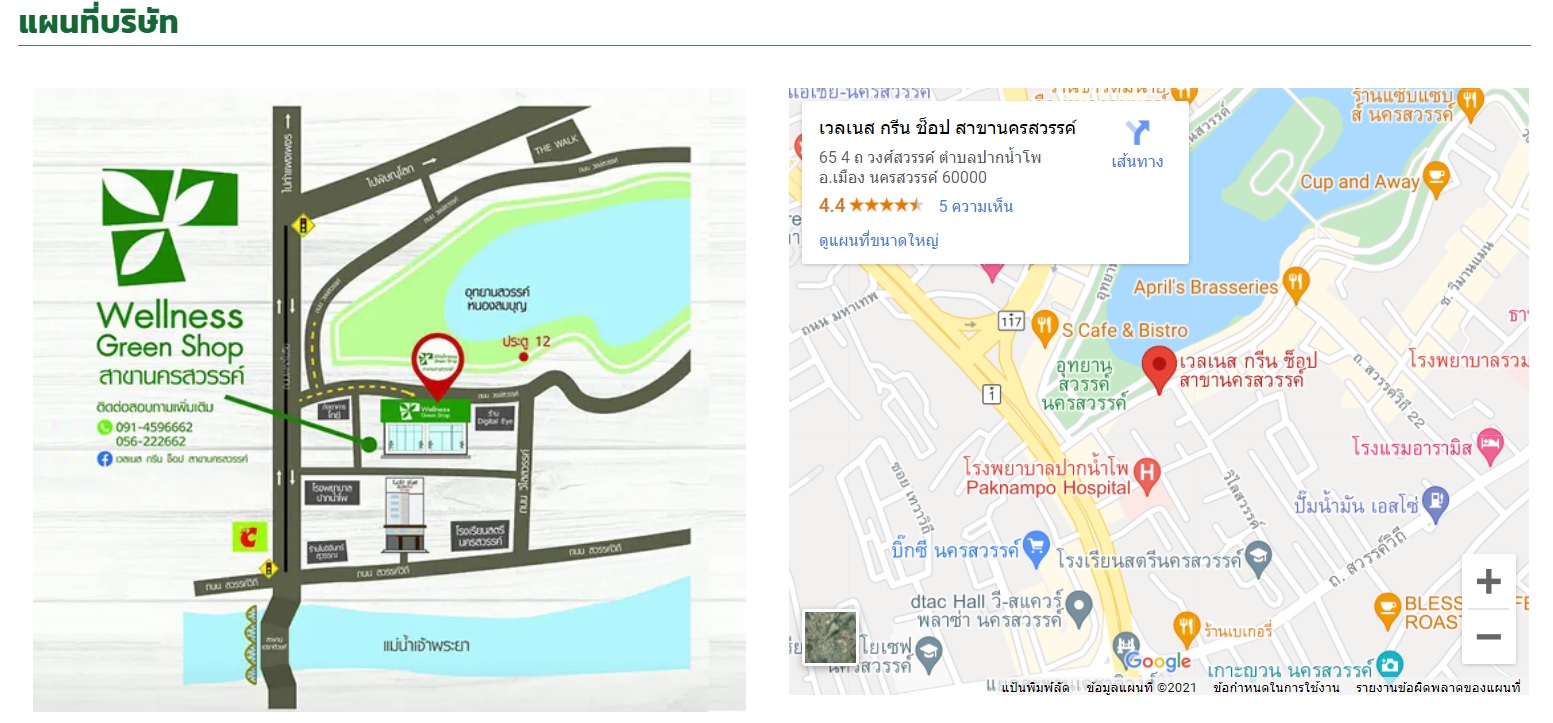1553x723 pixels.
Task: Click the บิ๊กซี นครสวรรค์ shopping cart icon
Action: point(1036,546)
